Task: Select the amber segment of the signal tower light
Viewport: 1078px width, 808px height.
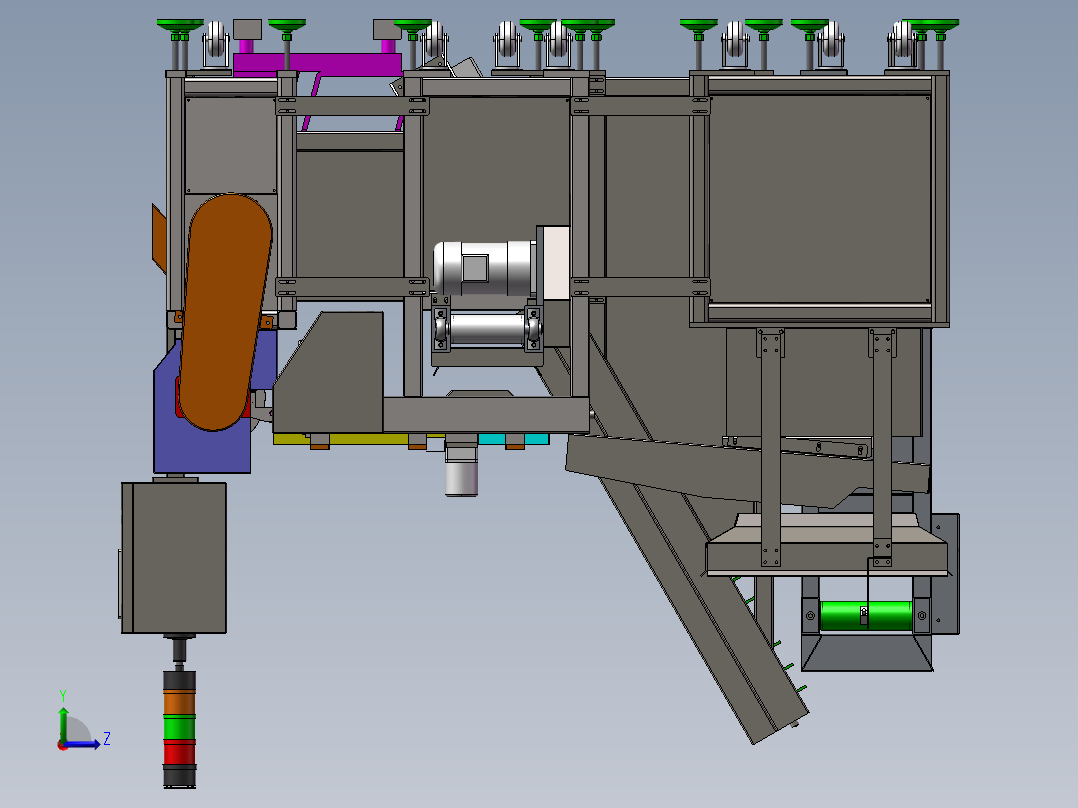Action: (x=179, y=702)
